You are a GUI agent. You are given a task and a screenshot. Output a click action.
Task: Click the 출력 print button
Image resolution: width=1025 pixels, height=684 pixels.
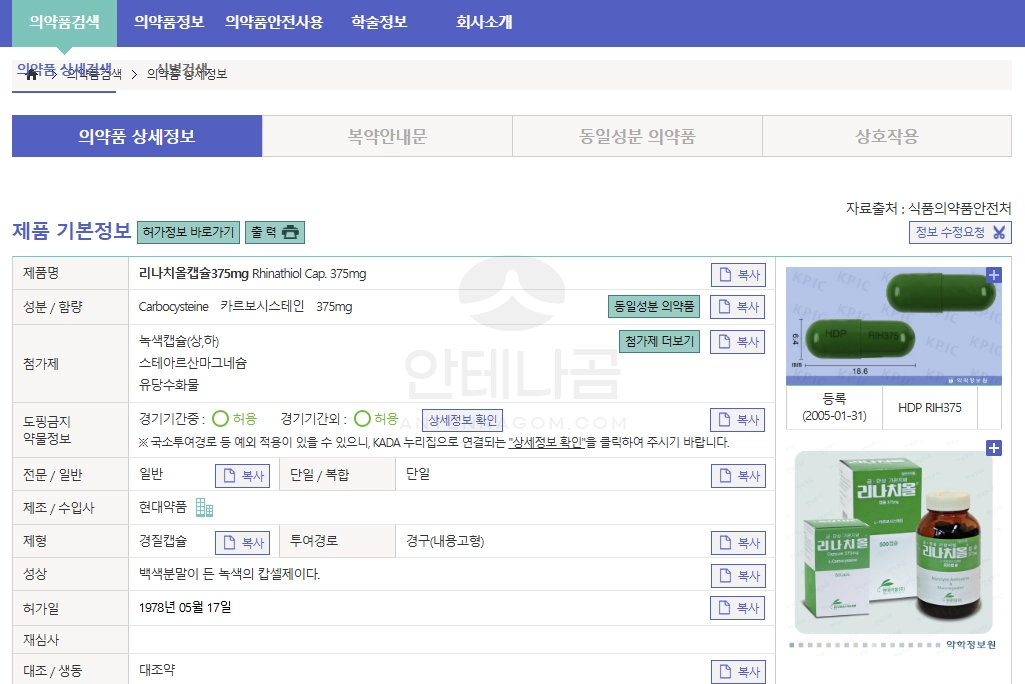coord(275,232)
